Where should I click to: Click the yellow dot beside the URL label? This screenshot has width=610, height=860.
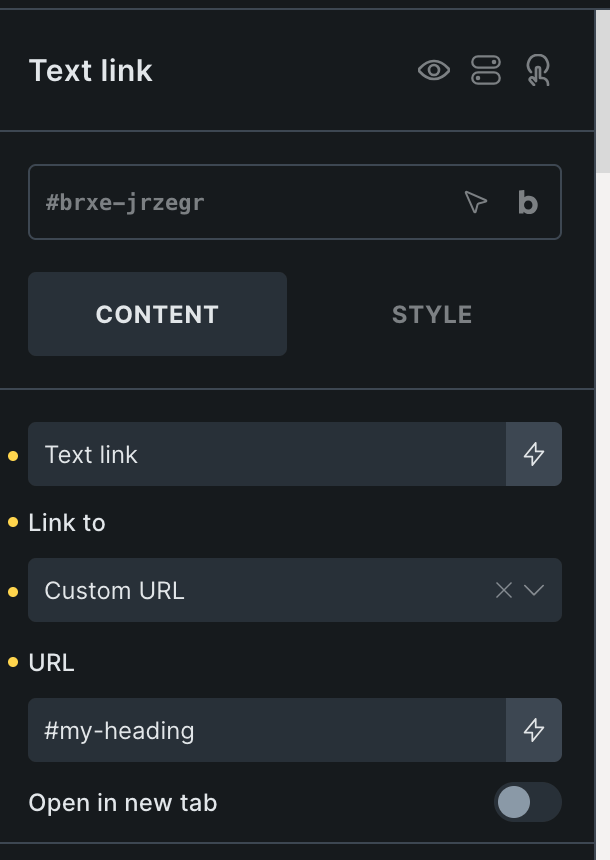pos(13,663)
